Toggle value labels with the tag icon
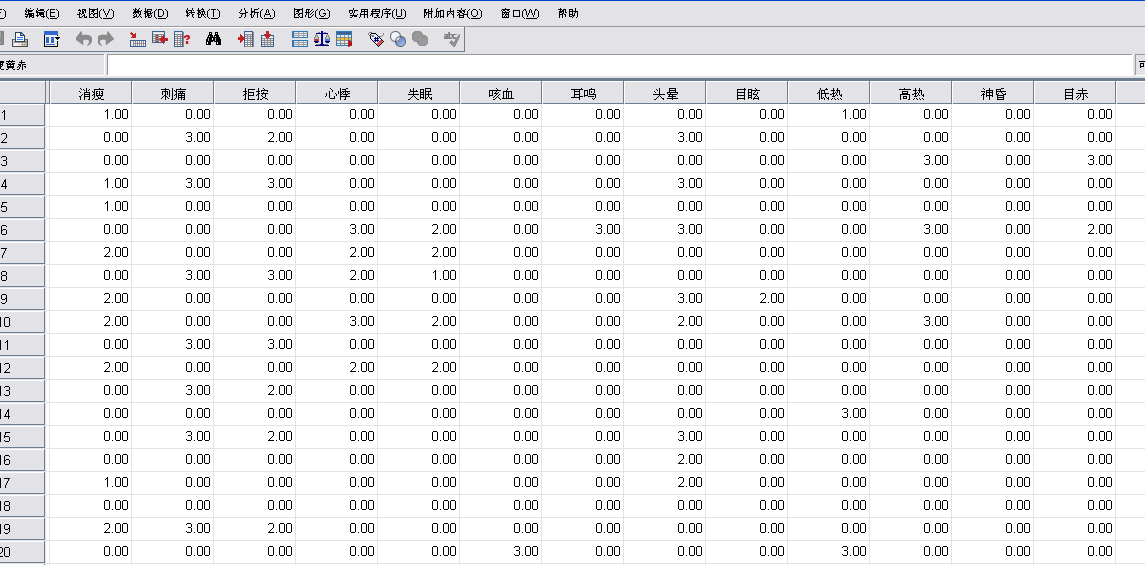 tap(376, 39)
